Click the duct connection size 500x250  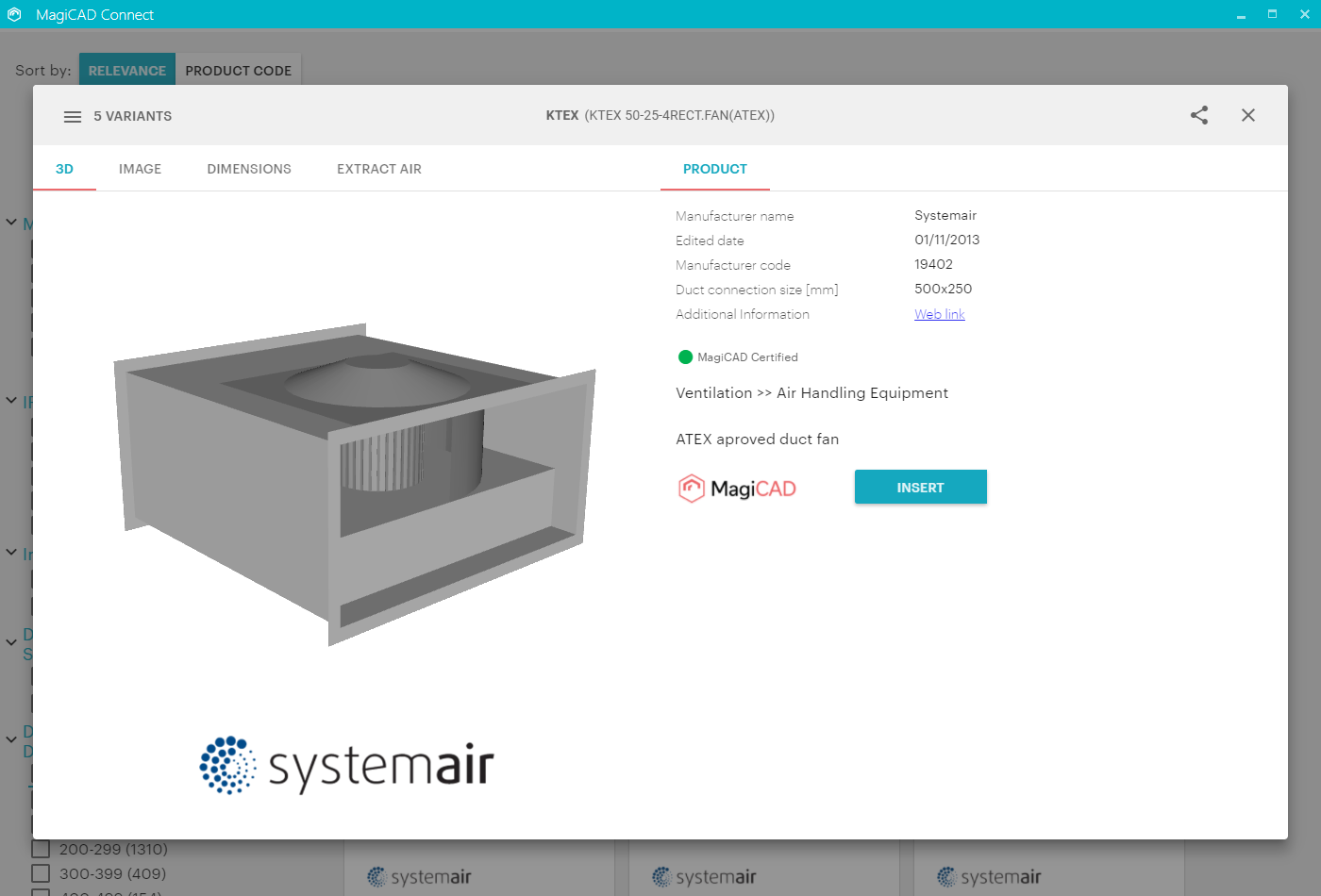(944, 290)
